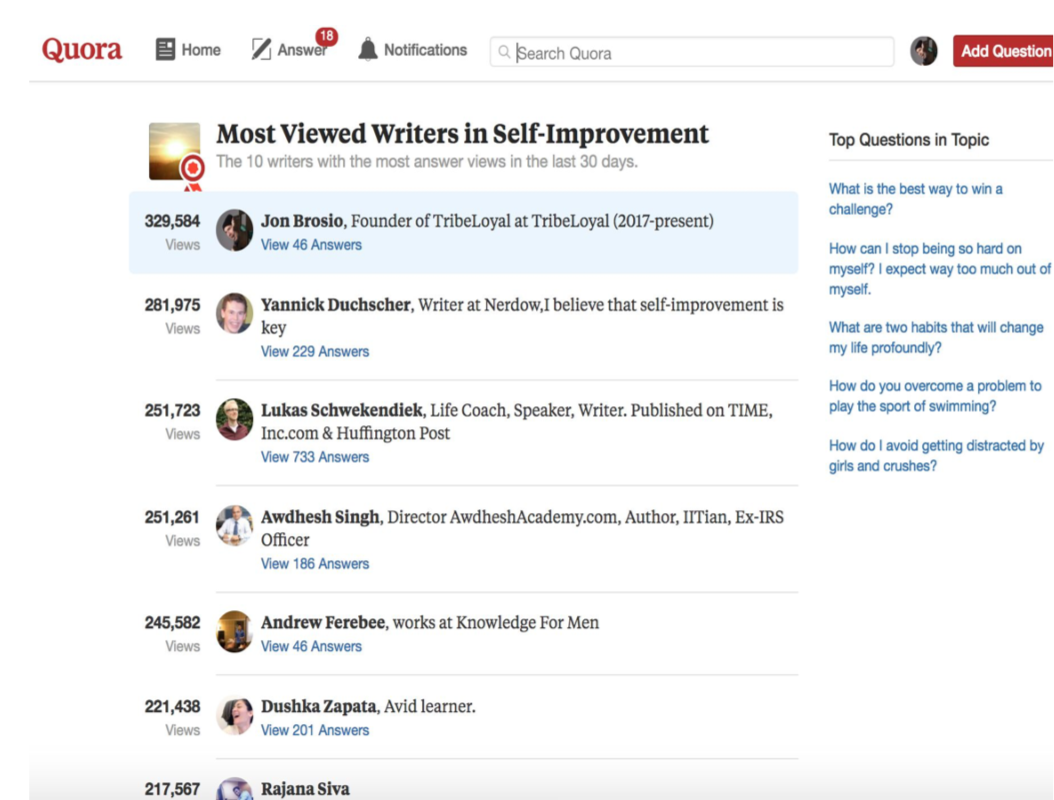
Task: Click the 245,582 views count
Action: [172, 623]
